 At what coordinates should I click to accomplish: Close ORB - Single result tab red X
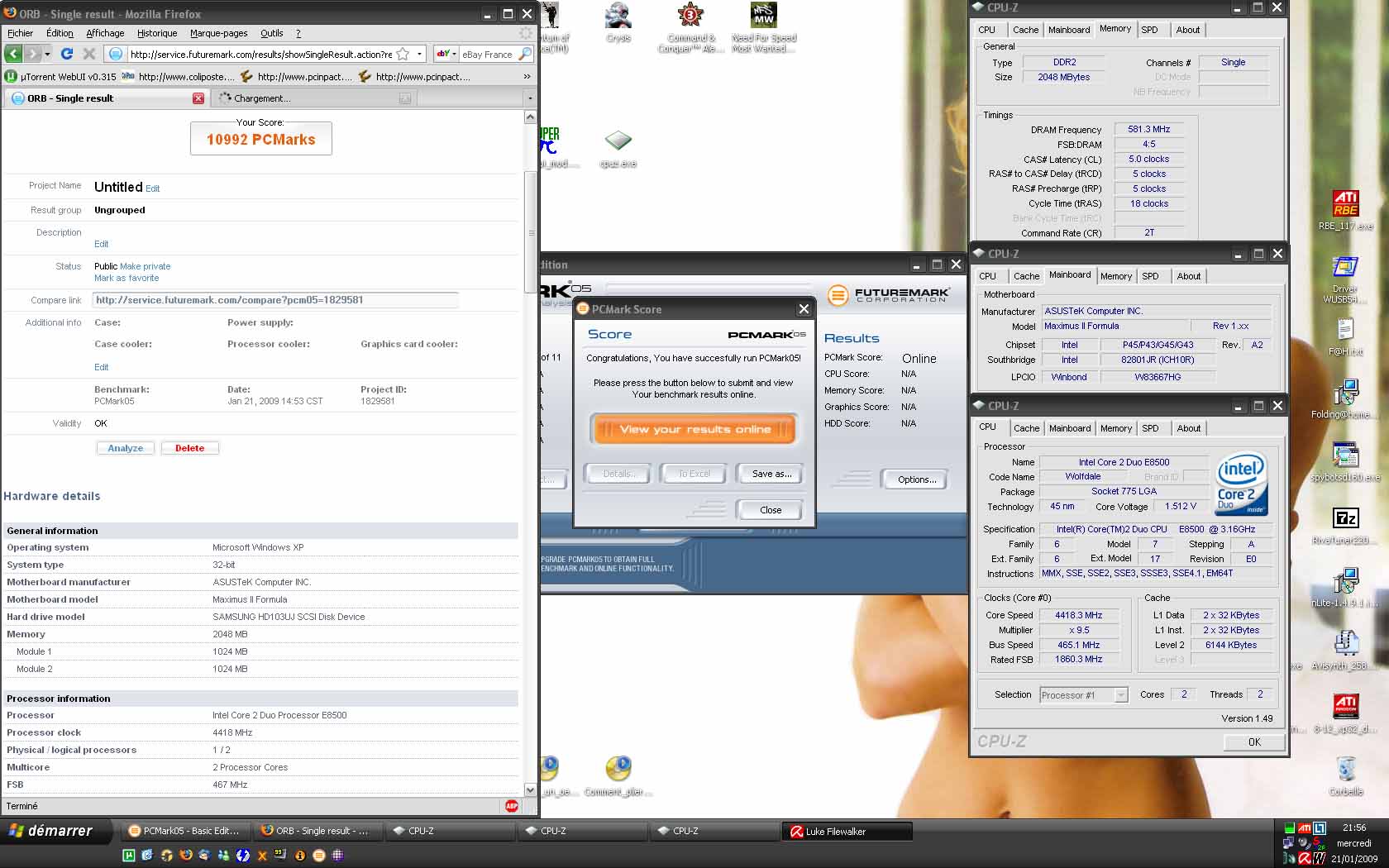pos(198,98)
